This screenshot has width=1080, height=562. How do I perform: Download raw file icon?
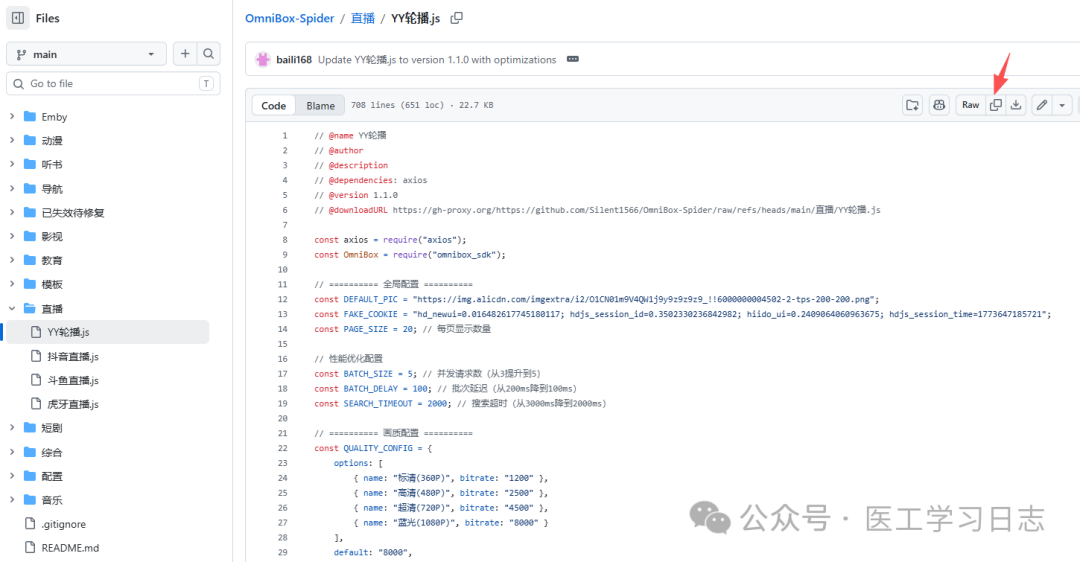pos(1016,105)
